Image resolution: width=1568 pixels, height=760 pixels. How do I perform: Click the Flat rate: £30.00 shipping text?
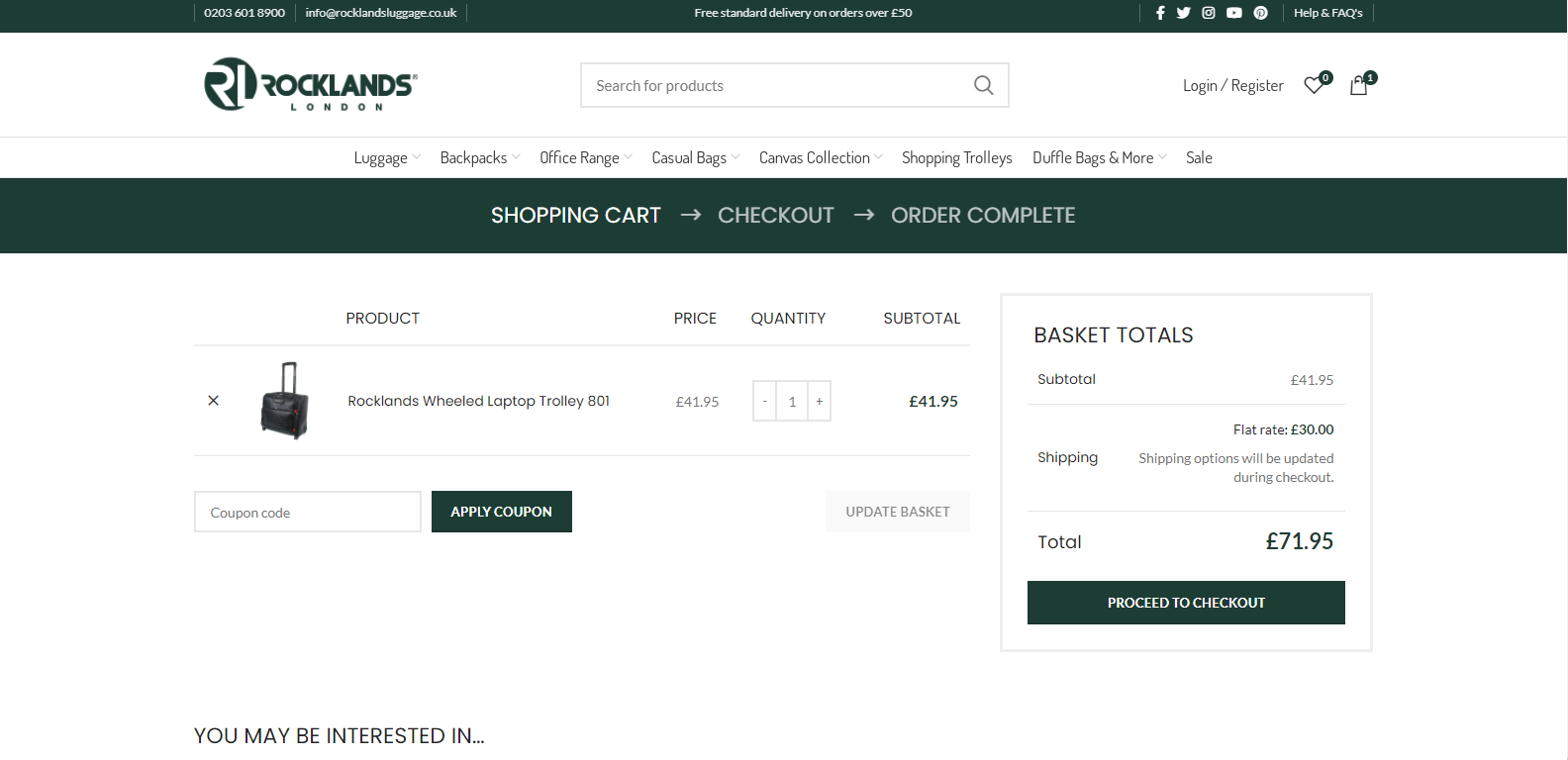click(x=1284, y=429)
